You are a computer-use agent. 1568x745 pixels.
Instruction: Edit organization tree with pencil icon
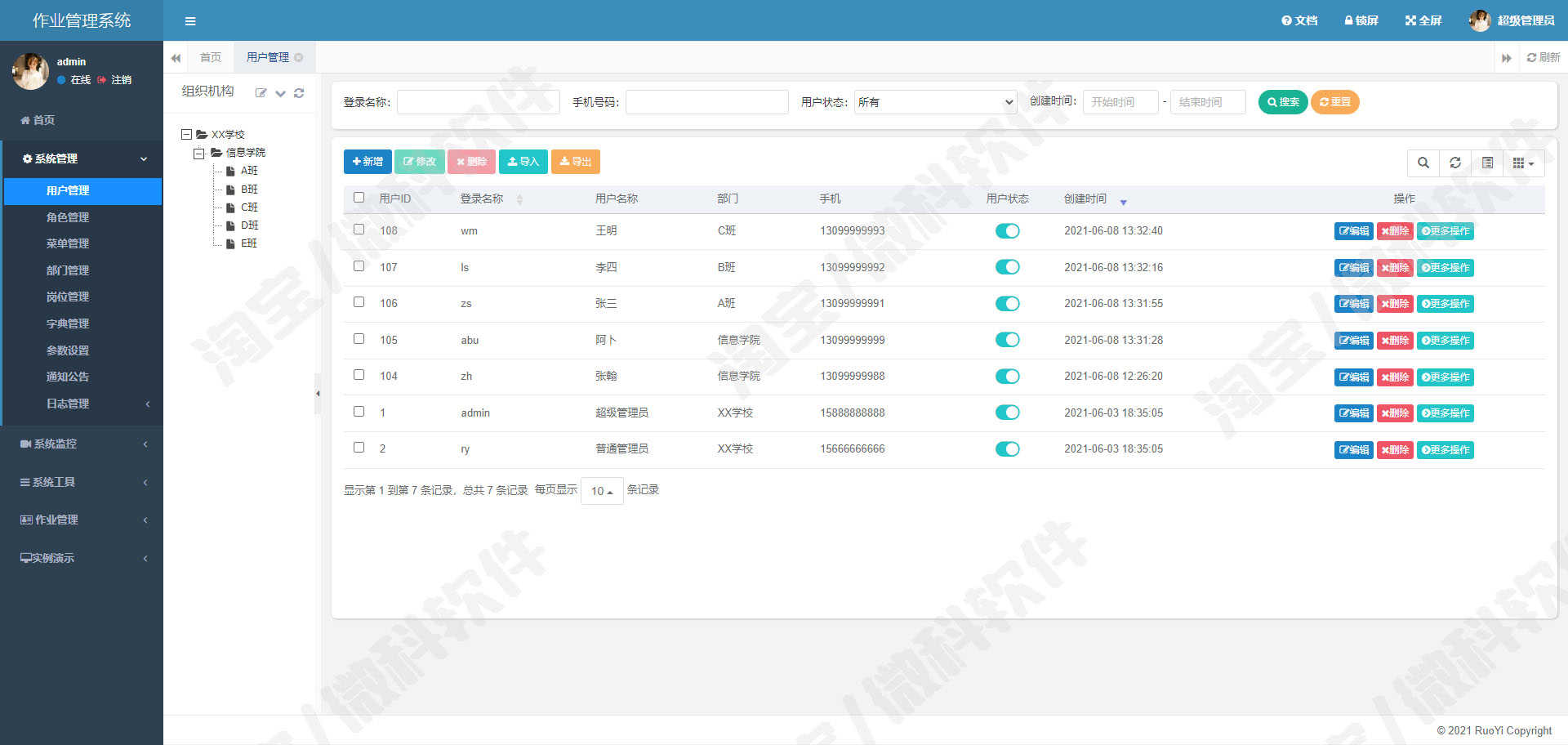[x=261, y=93]
